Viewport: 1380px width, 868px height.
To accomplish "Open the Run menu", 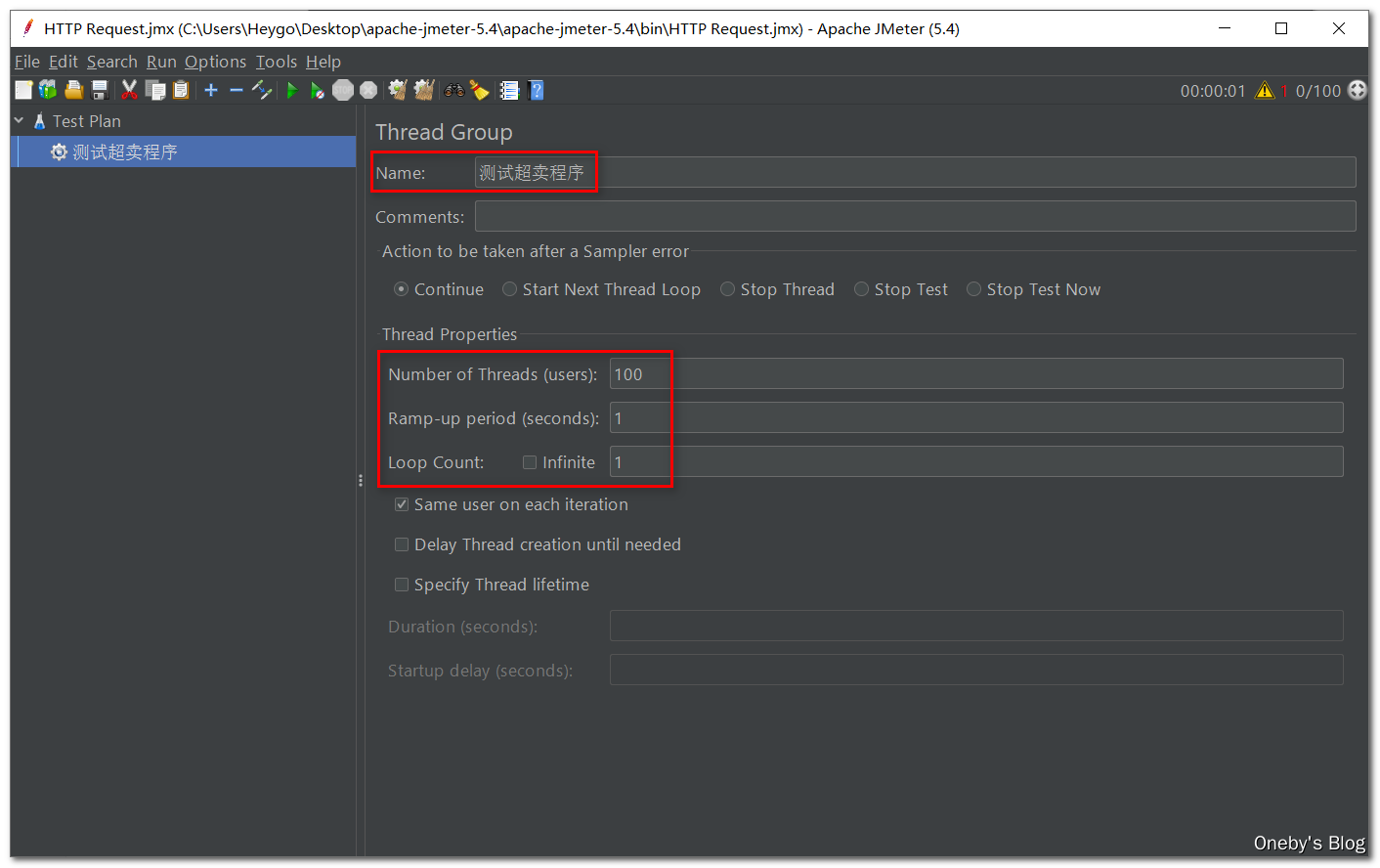I will [161, 62].
